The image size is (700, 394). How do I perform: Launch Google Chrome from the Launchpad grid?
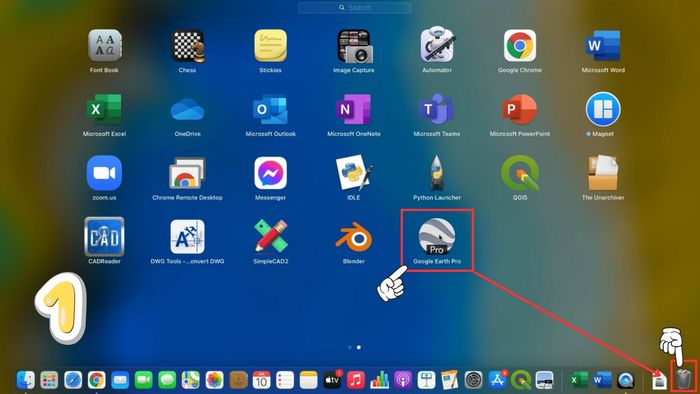click(x=520, y=46)
